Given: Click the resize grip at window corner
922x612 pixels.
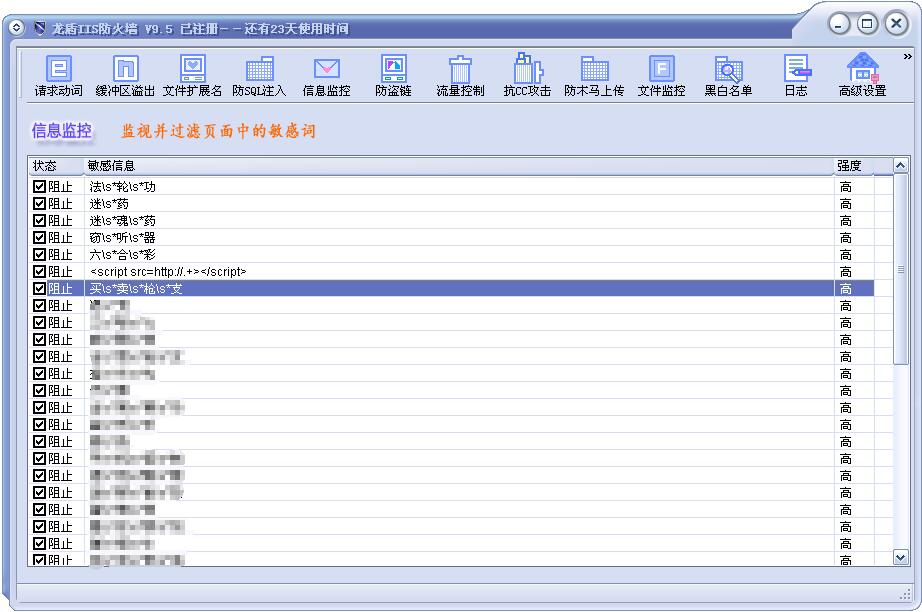Looking at the screenshot, I should [x=905, y=595].
